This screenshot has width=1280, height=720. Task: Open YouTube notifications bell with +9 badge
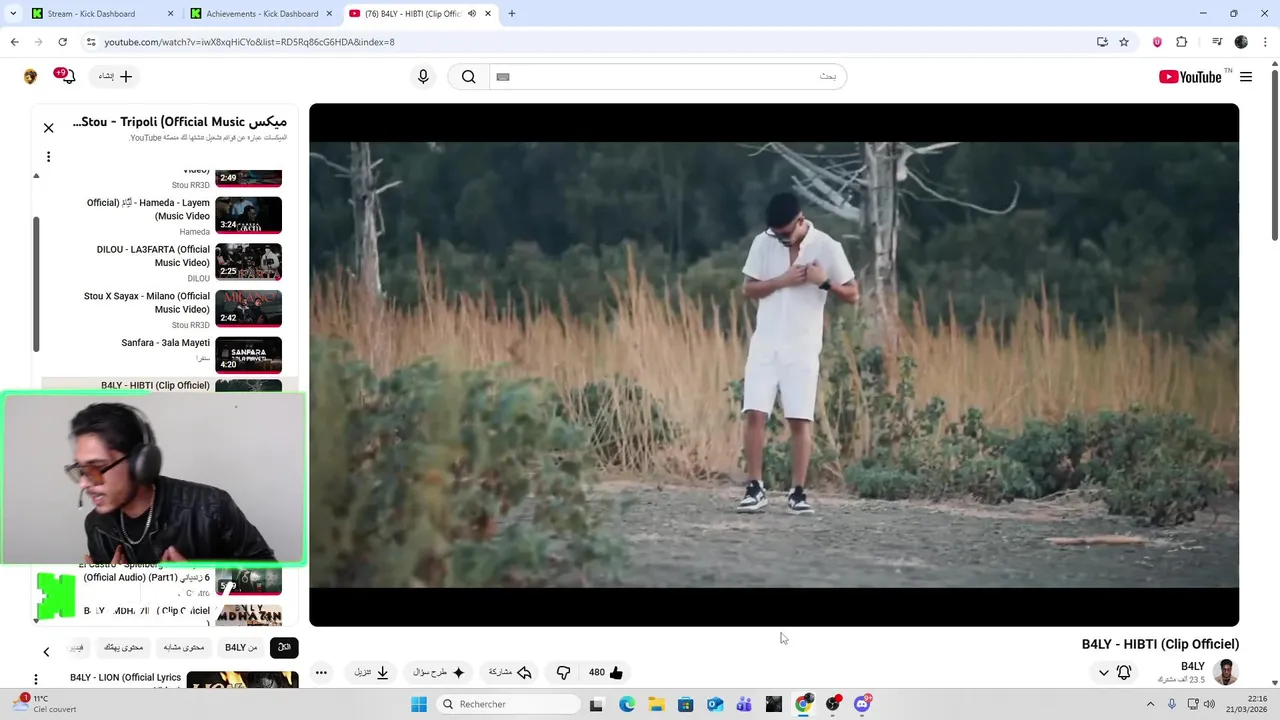[x=65, y=76]
